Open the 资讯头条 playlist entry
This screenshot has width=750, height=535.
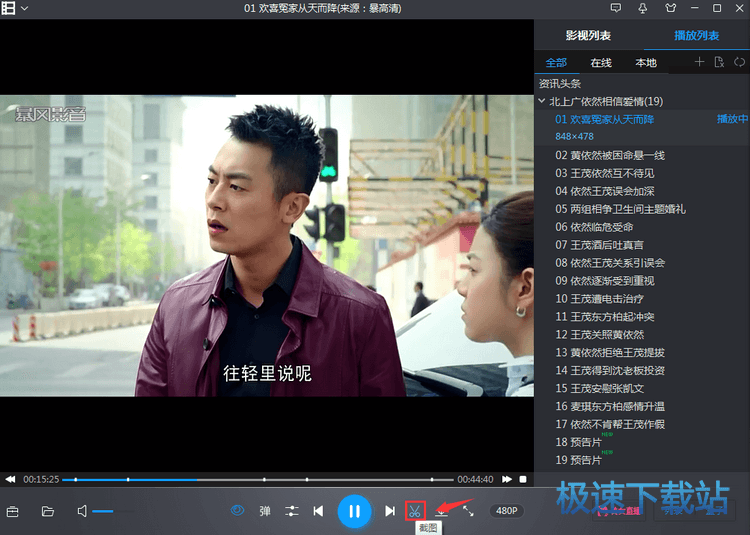[560, 84]
